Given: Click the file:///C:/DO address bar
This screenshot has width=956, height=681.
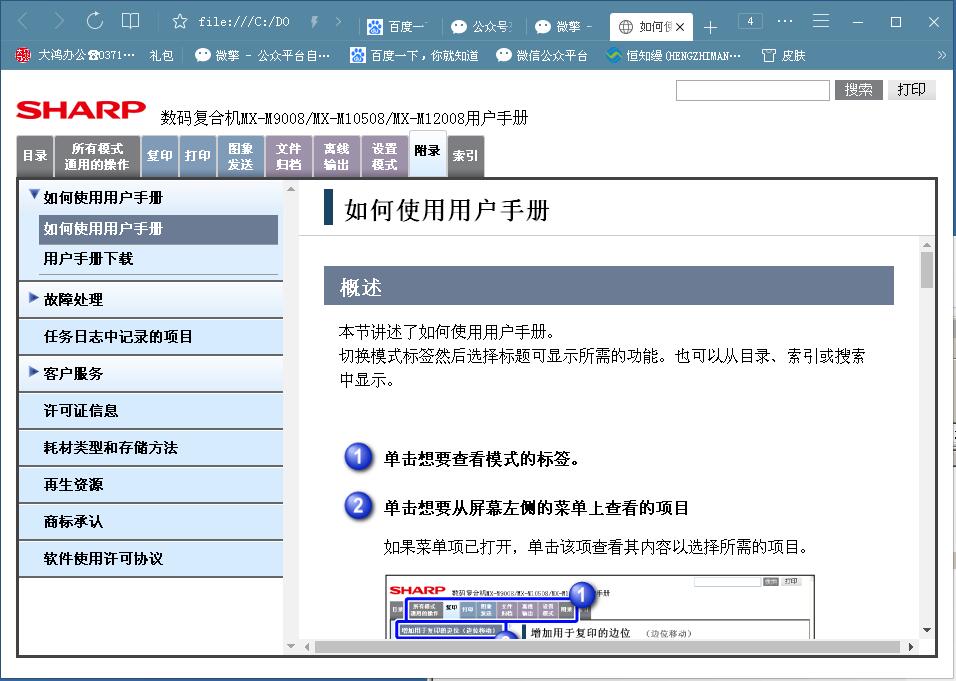Looking at the screenshot, I should 244,22.
